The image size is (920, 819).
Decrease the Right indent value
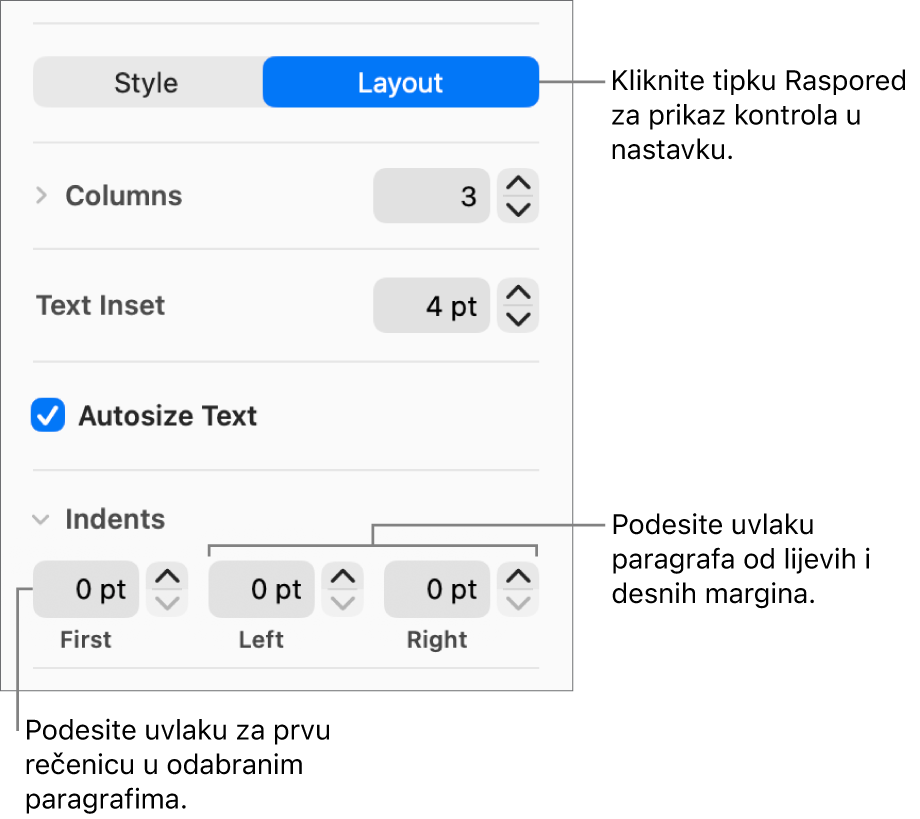[x=518, y=602]
